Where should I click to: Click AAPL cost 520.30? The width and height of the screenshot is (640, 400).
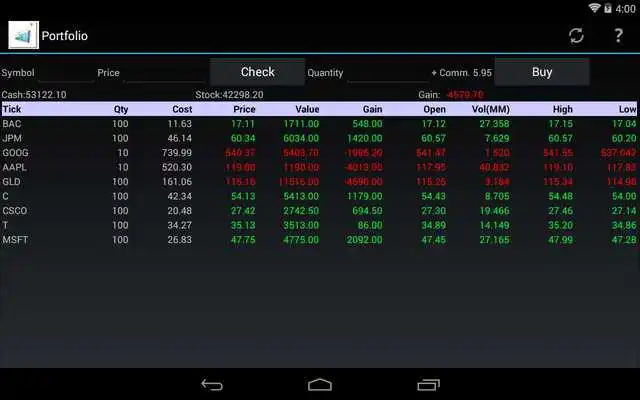pos(177,167)
